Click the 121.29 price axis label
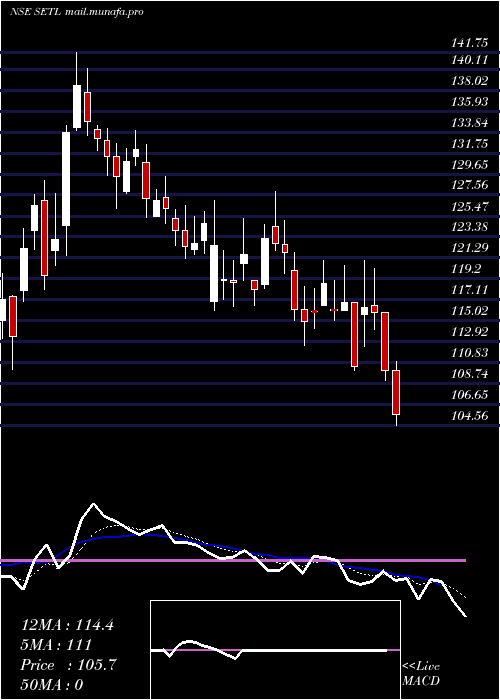The image size is (500, 700). 470,248
